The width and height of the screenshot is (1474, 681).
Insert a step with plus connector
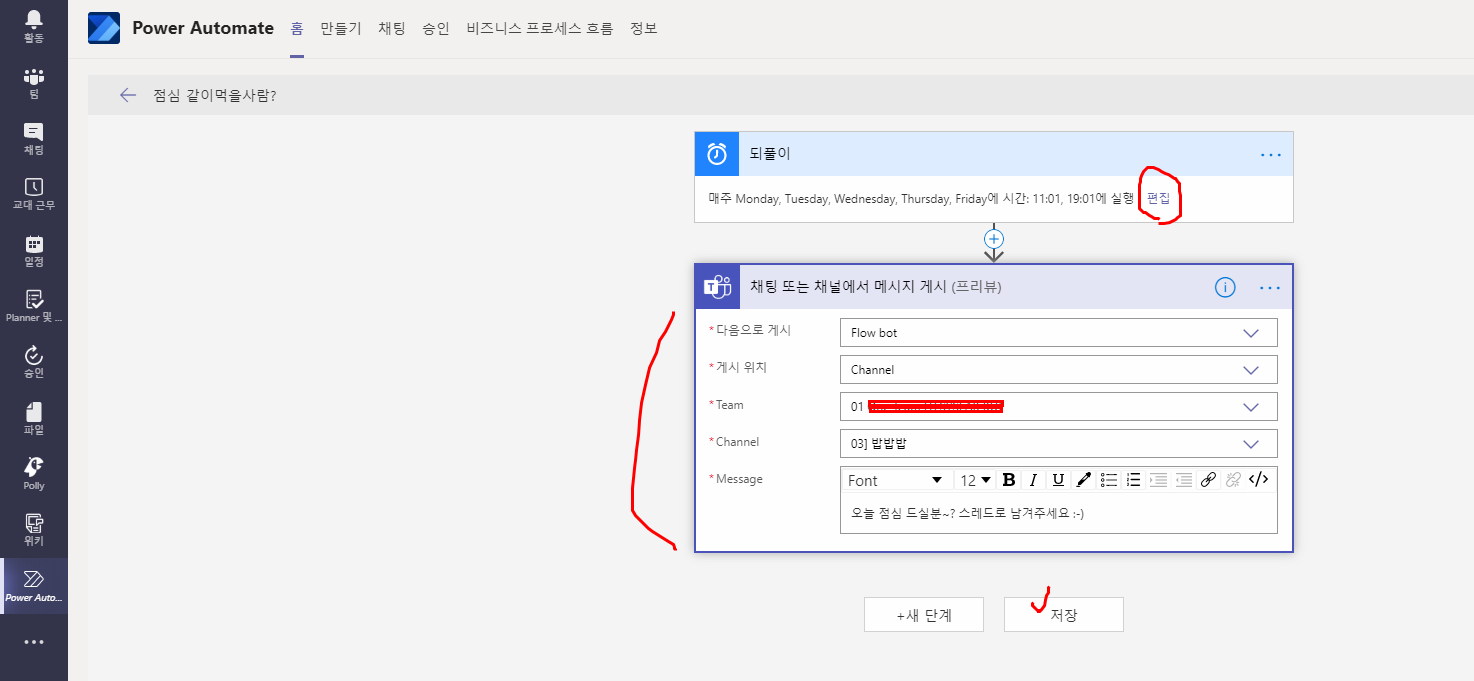tap(994, 239)
